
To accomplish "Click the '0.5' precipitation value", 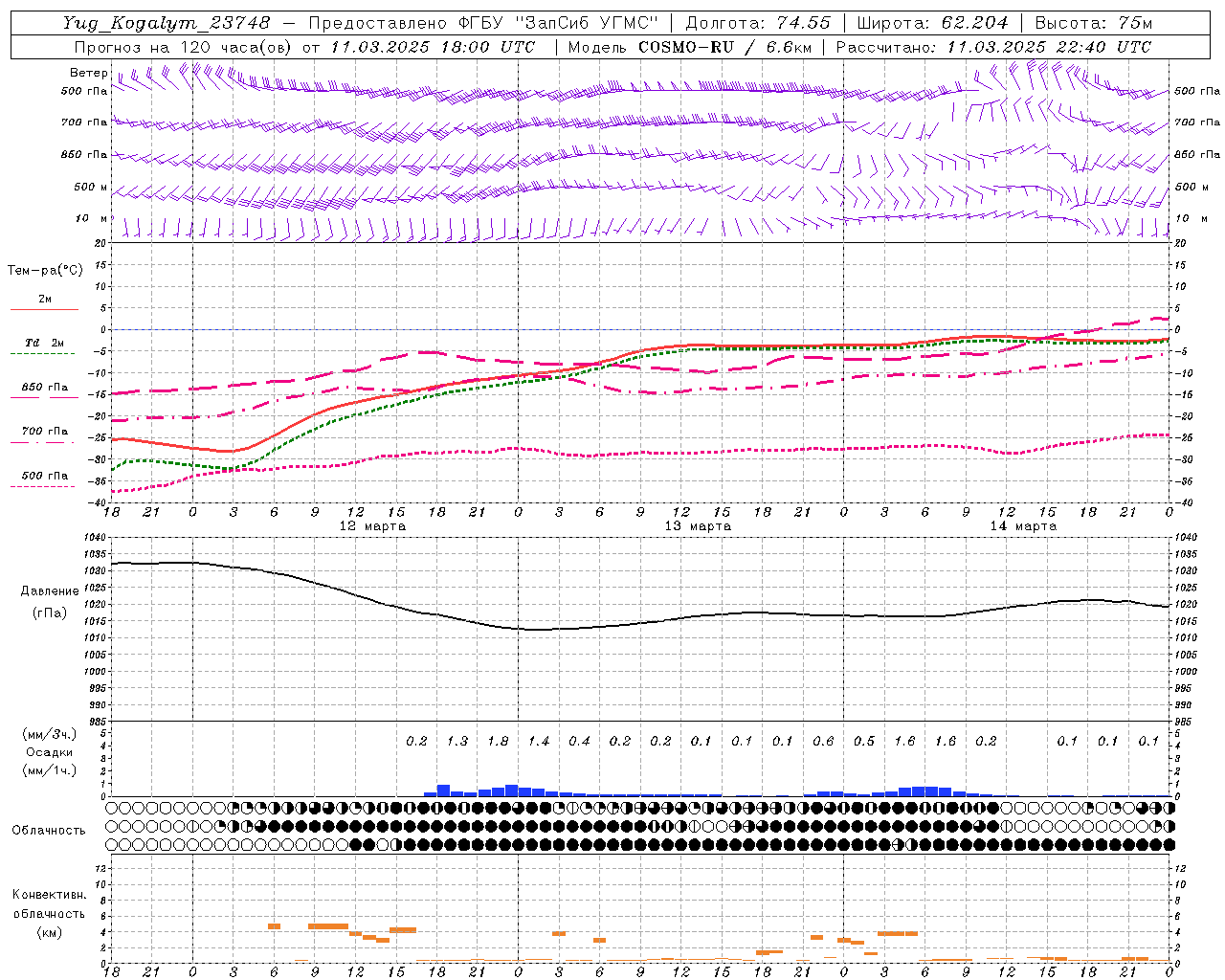I will 864,742.
